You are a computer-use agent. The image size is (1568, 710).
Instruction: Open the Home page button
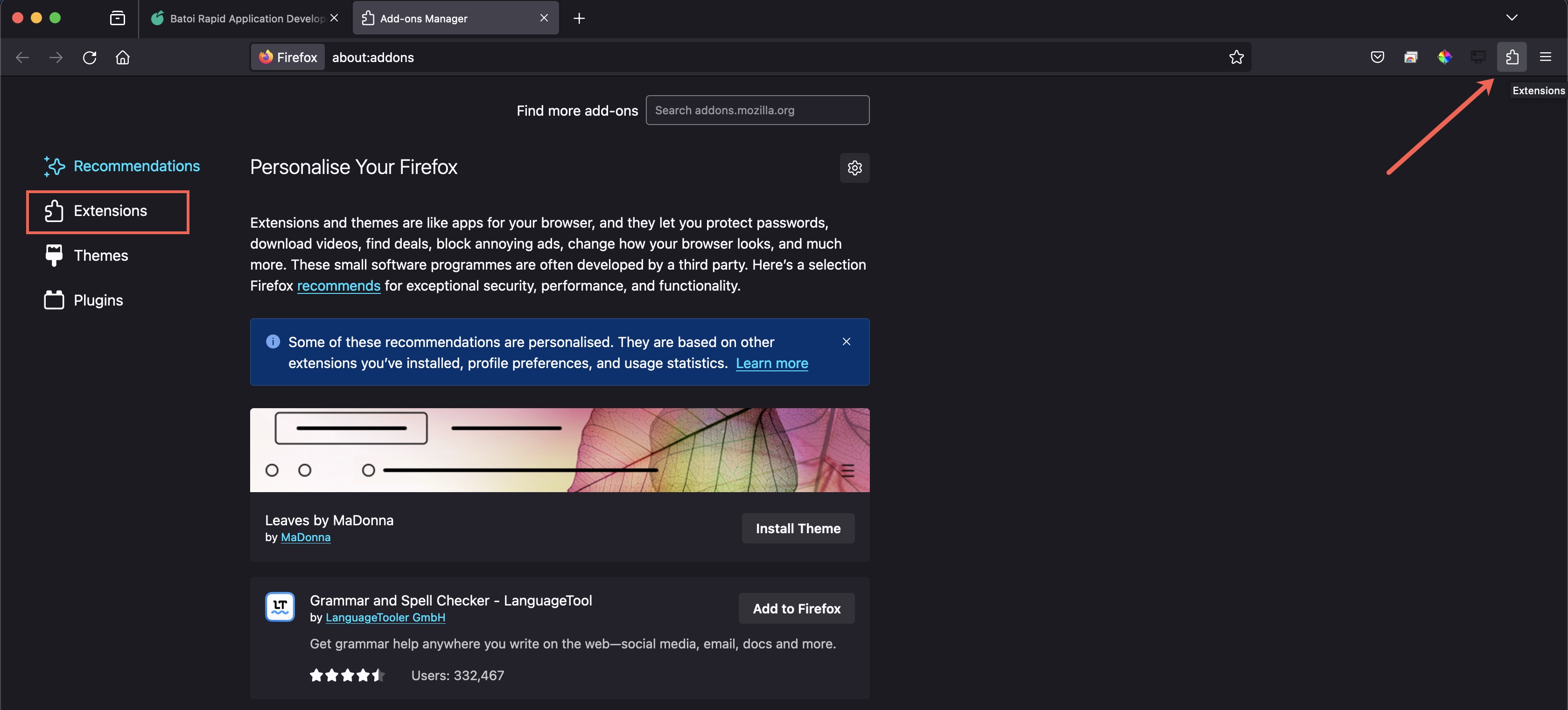point(123,57)
